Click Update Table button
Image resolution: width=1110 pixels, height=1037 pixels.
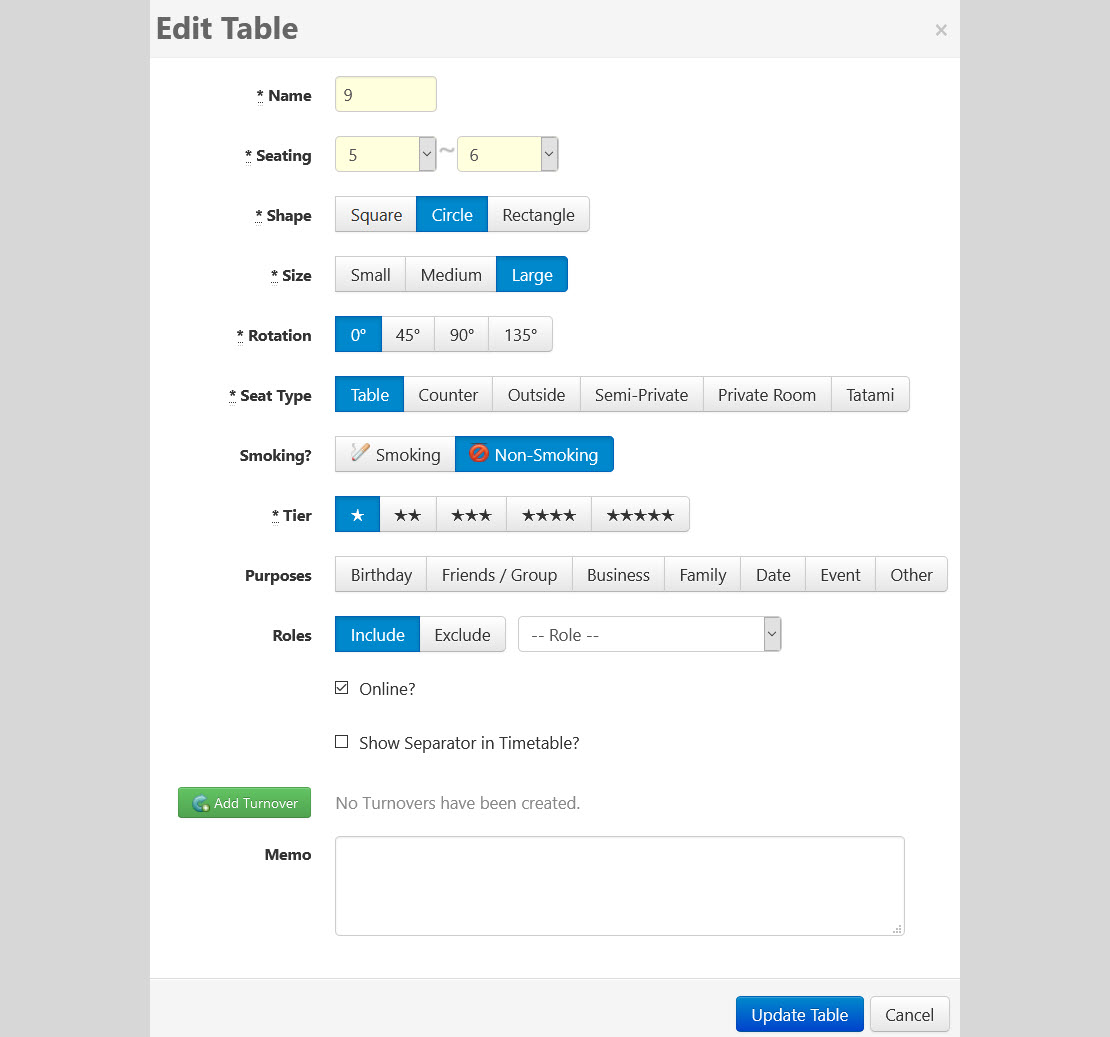pos(799,1014)
